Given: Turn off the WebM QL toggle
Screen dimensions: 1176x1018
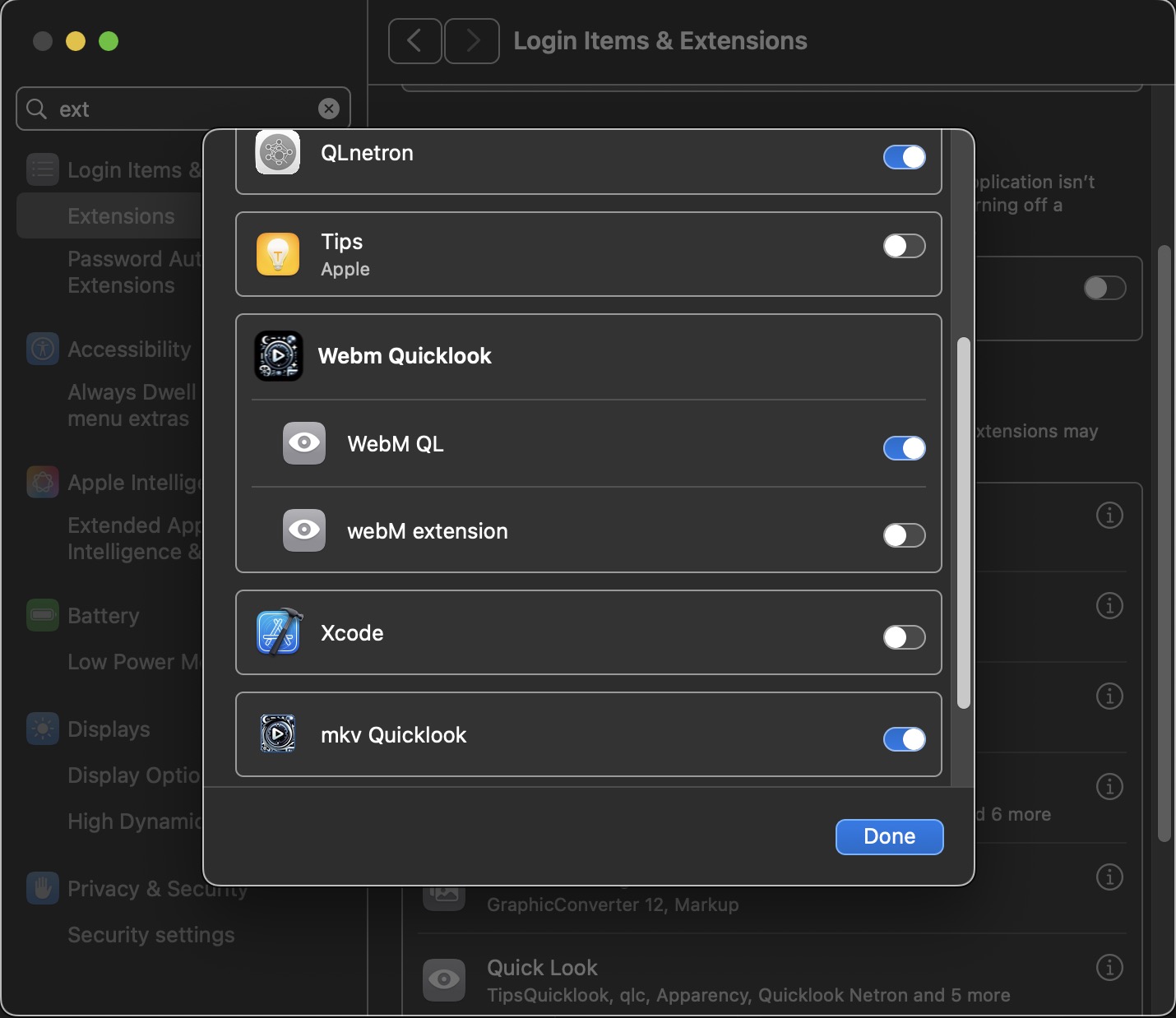Looking at the screenshot, I should pyautogui.click(x=905, y=448).
